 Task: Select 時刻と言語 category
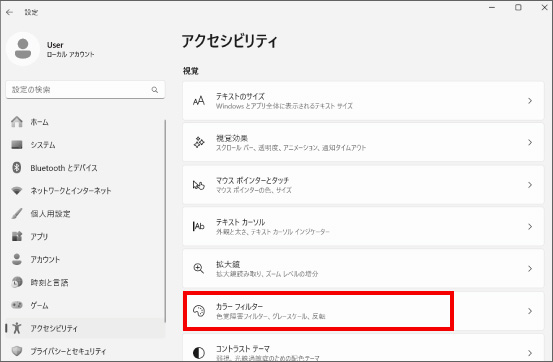pyautogui.click(x=85, y=282)
